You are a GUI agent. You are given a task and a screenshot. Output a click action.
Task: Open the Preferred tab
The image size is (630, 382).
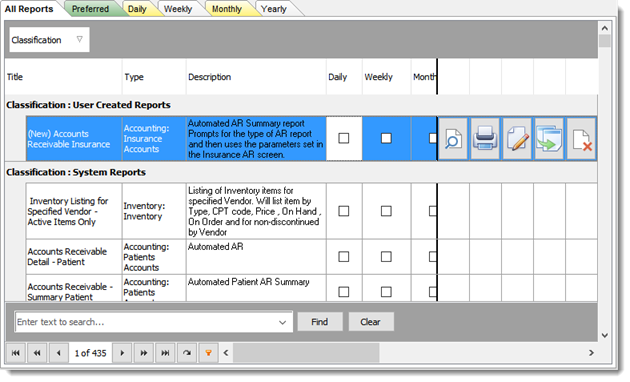coord(90,9)
